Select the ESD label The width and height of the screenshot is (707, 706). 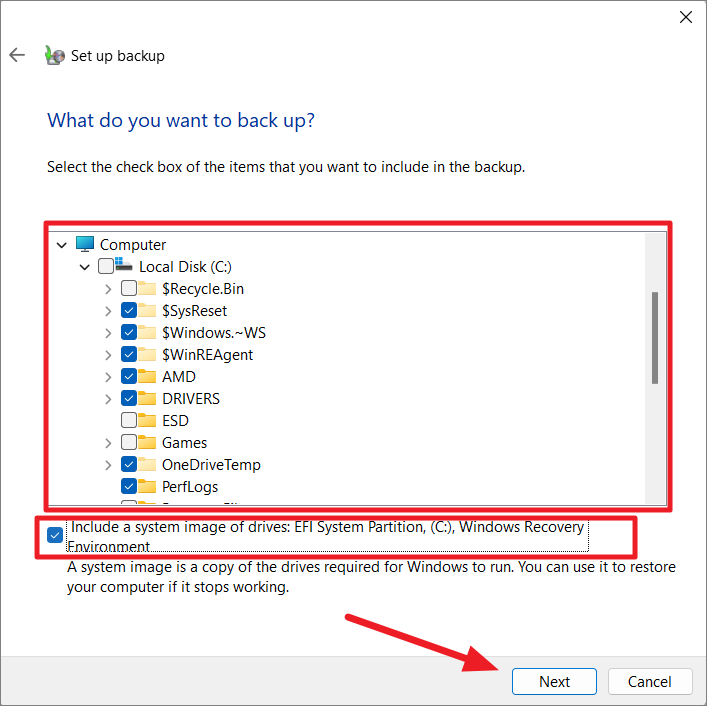[x=175, y=421]
